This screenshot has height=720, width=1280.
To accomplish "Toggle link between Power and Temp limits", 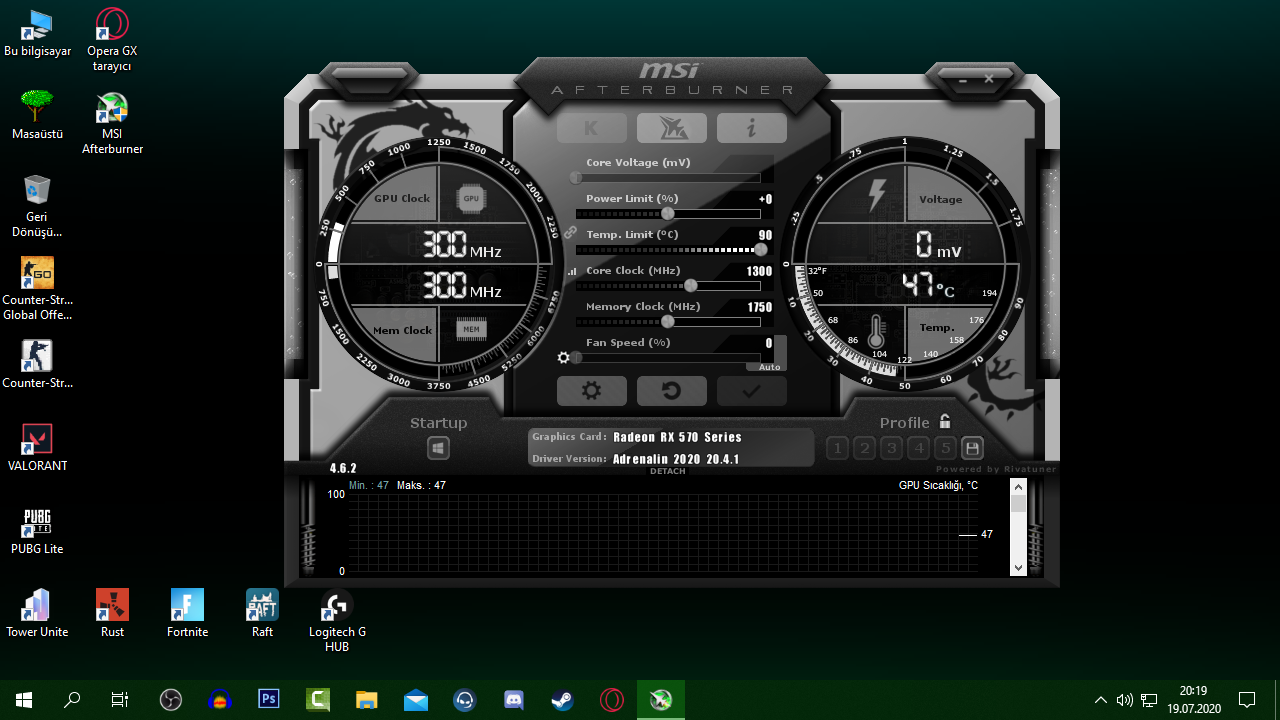I will pyautogui.click(x=570, y=232).
